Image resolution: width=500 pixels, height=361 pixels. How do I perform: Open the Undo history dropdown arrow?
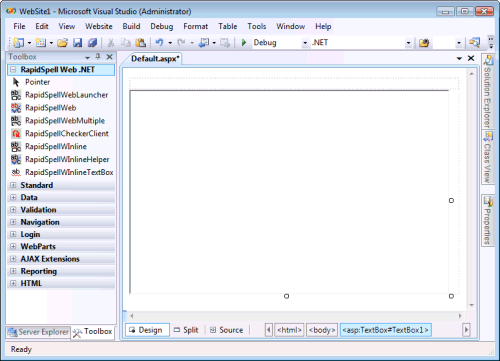[170, 43]
